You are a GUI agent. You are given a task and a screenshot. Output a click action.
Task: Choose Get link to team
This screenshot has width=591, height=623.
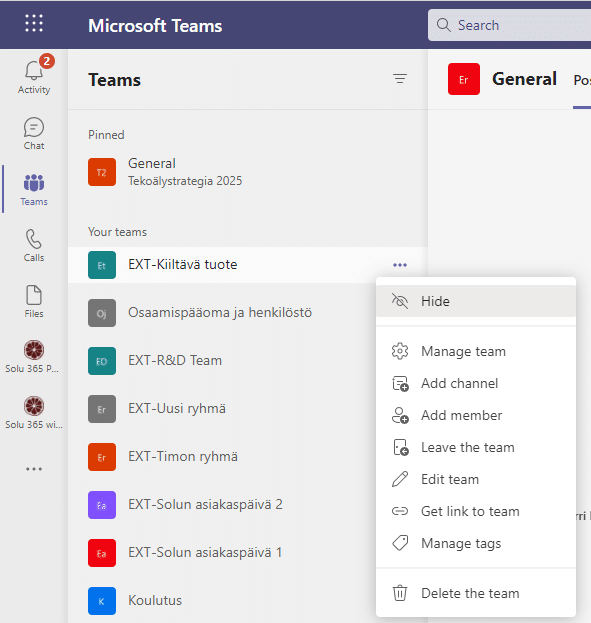coord(476,511)
